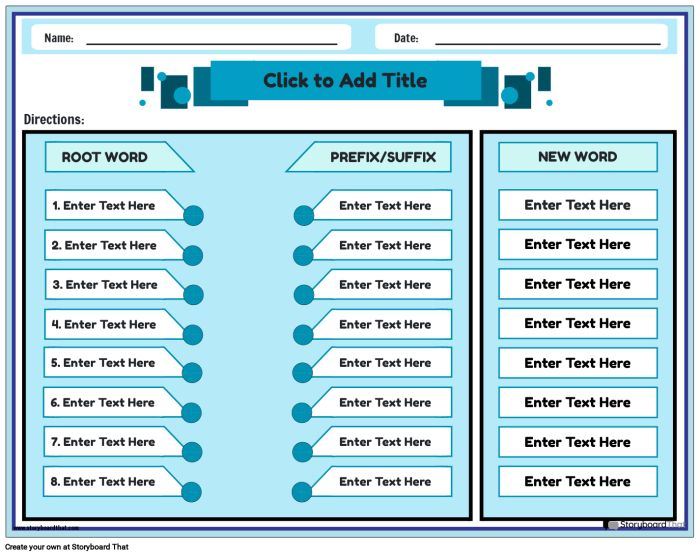Image resolution: width=700 pixels, height=556 pixels.
Task: Click the Name input line
Action: 212,42
